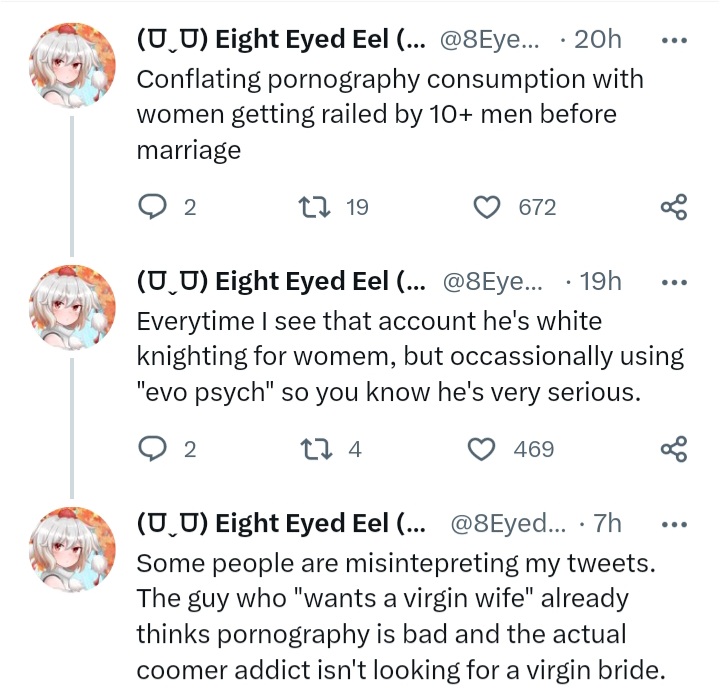The height and width of the screenshot is (699, 720).
Task: Like the tweet with 469 likes
Action: click(x=483, y=449)
